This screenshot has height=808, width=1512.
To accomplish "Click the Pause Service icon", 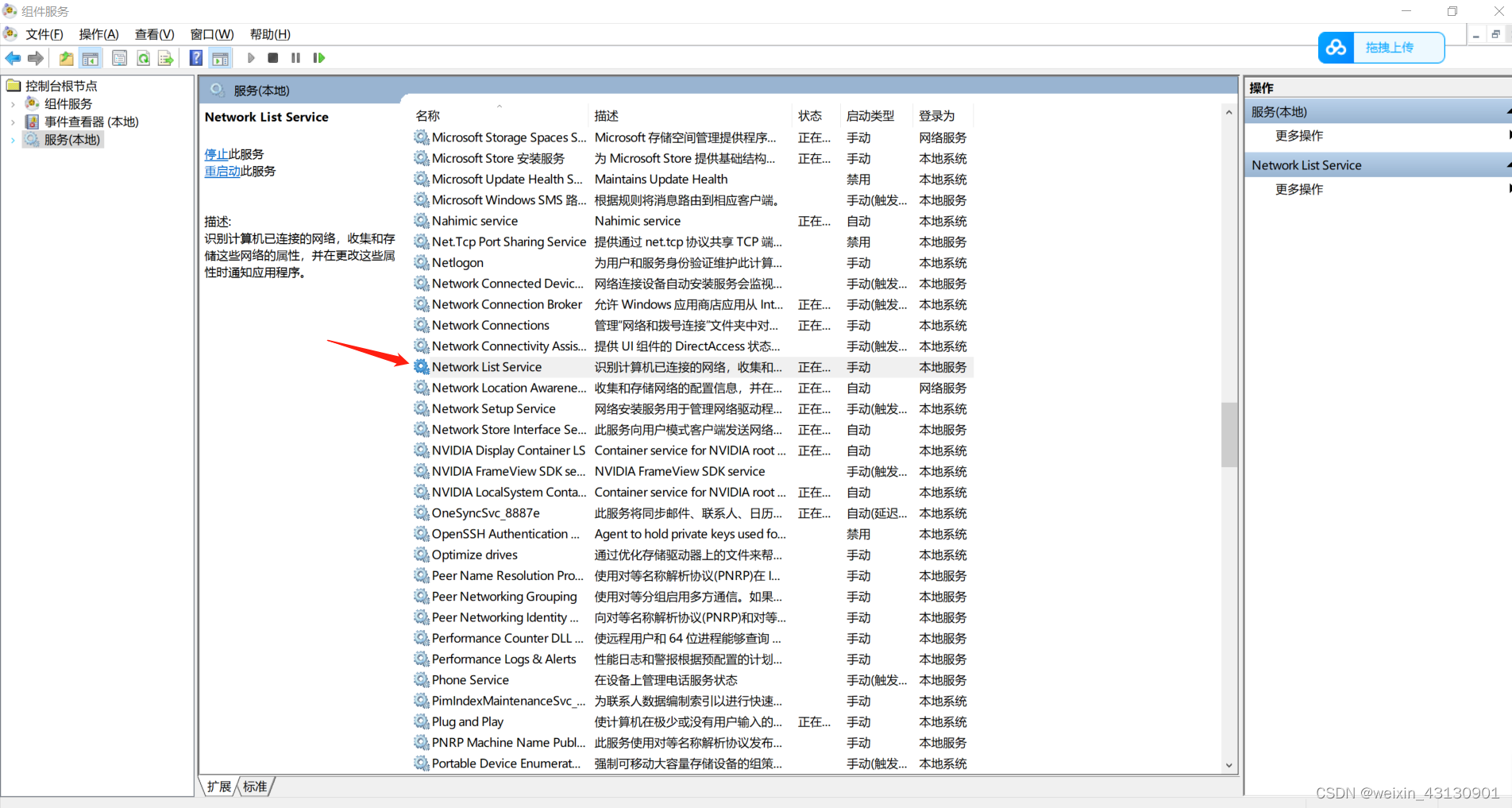I will (x=295, y=58).
